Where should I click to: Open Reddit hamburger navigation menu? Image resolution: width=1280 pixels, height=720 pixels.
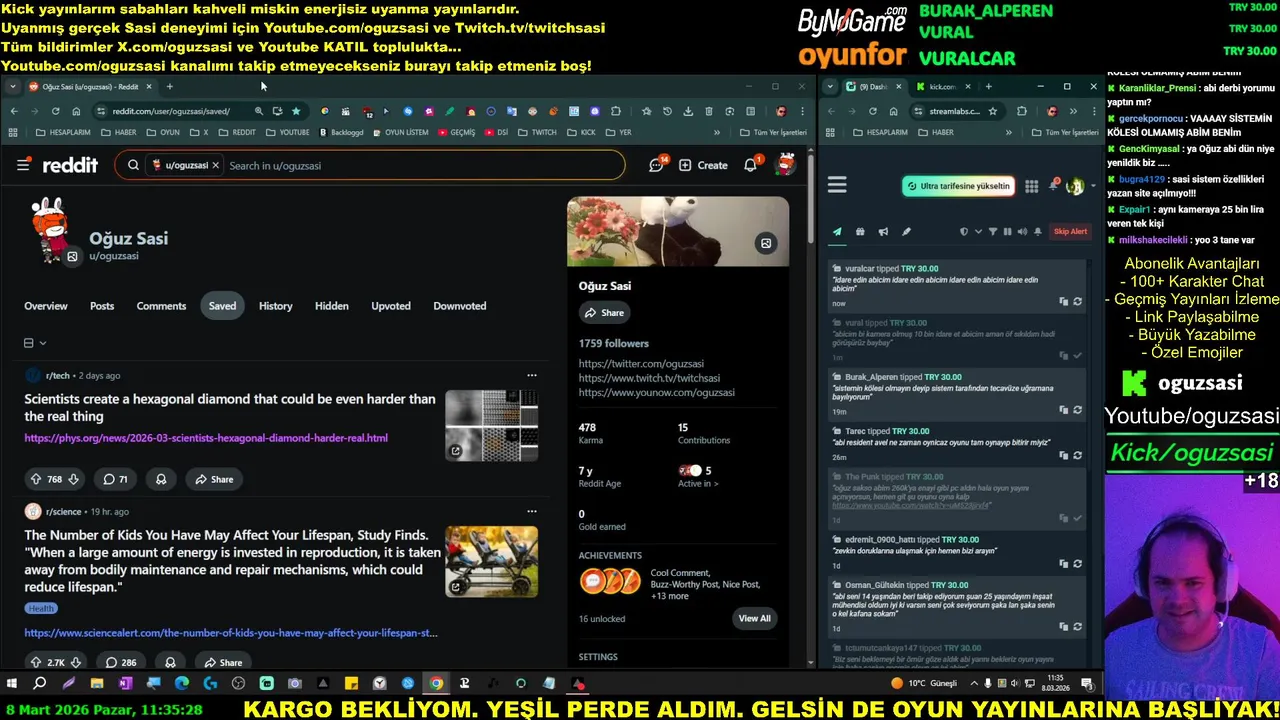tap(23, 165)
